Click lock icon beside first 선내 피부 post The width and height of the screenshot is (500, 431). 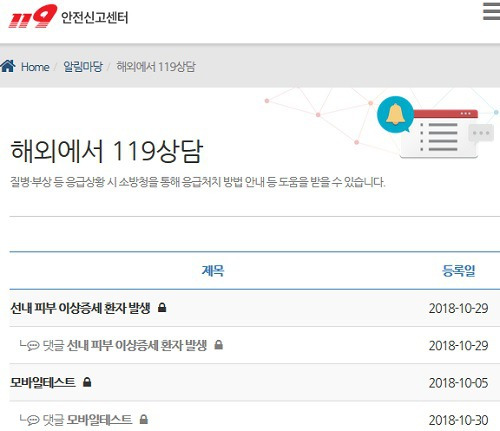tap(162, 307)
